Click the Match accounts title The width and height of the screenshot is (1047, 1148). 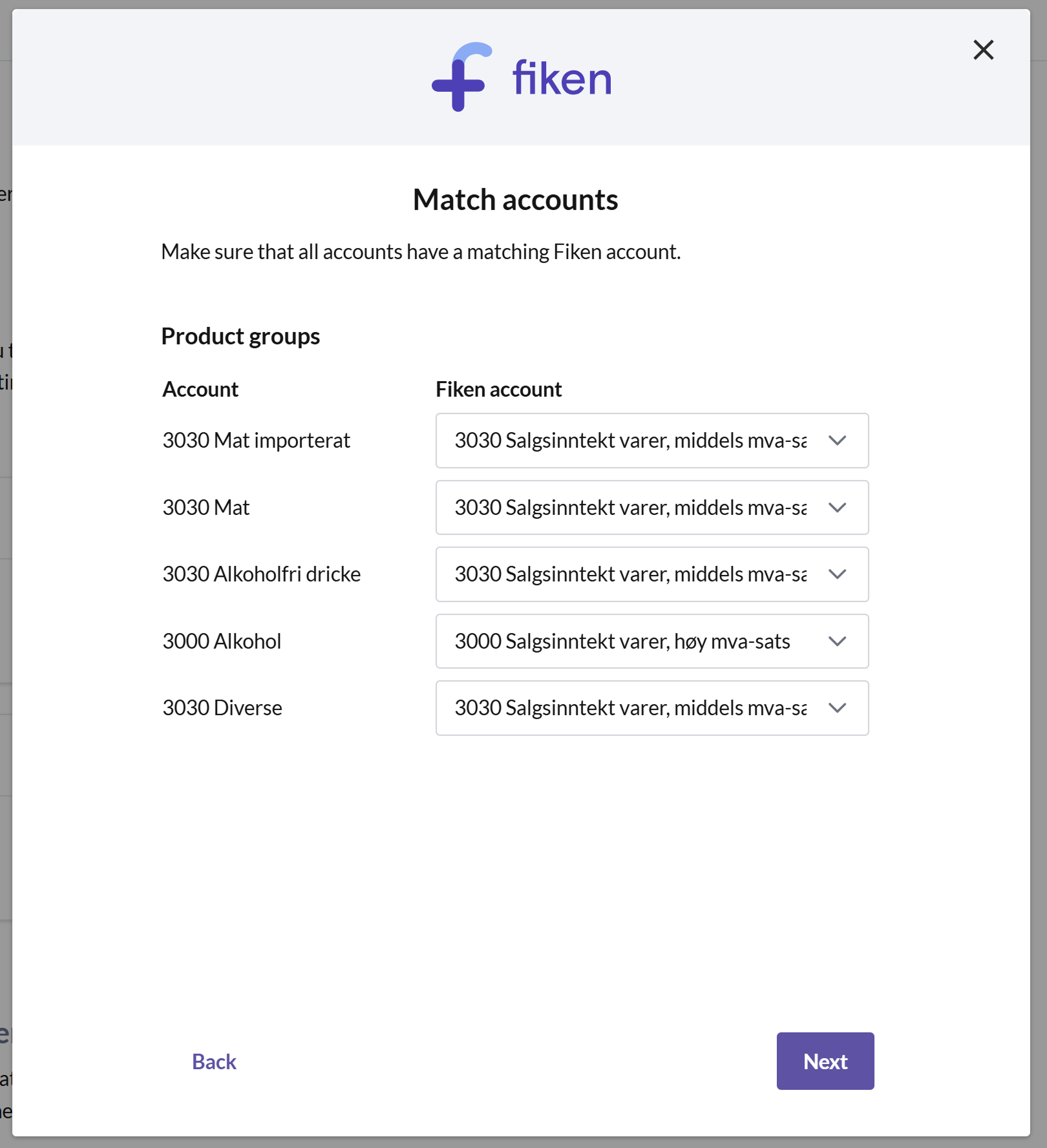(515, 200)
